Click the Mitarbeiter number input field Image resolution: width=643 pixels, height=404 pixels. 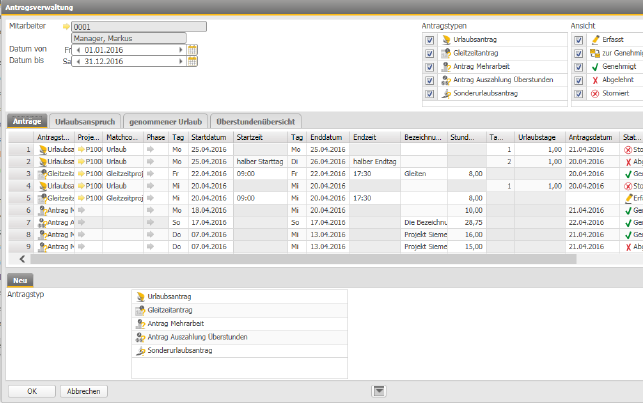(x=139, y=27)
